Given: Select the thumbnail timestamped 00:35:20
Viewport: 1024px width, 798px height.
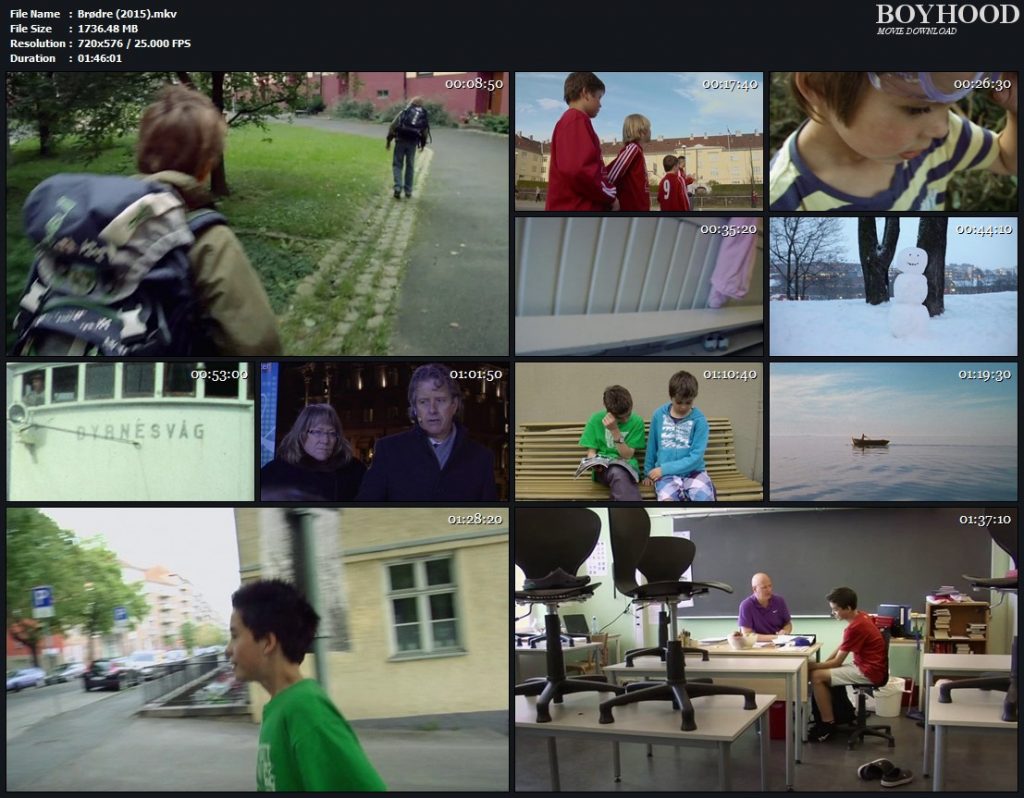Looking at the screenshot, I should pos(639,286).
